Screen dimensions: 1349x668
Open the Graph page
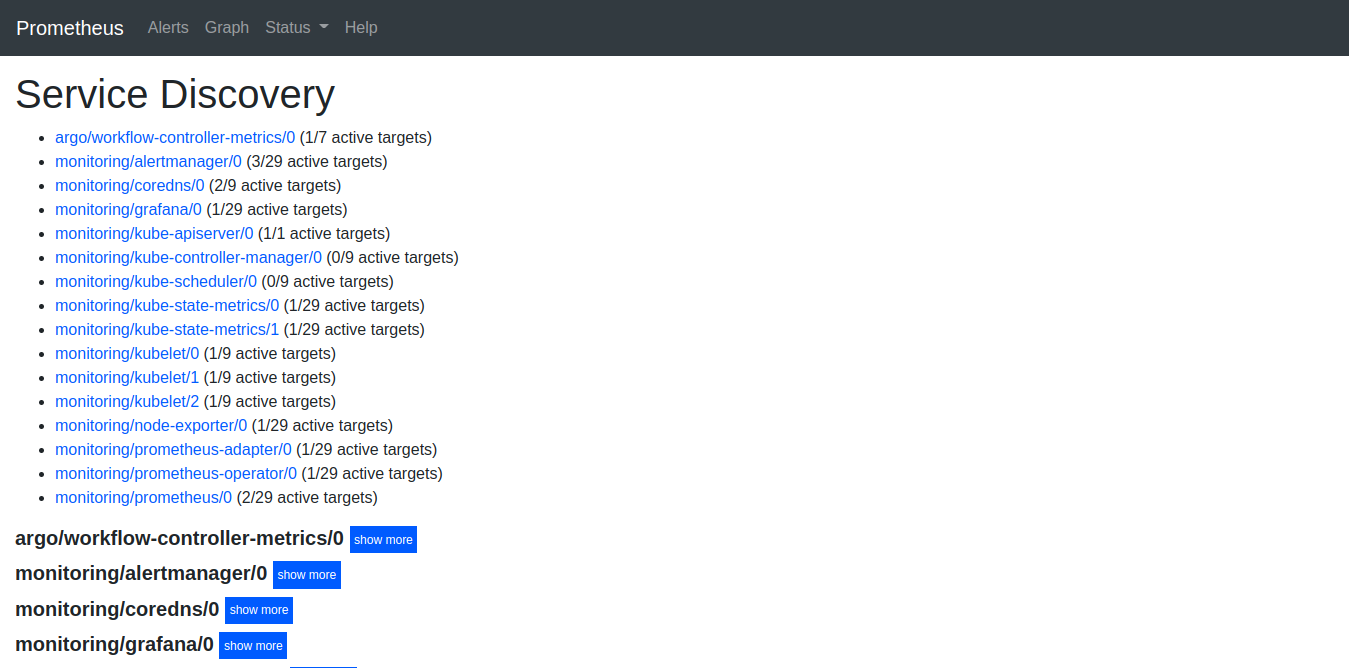pos(226,27)
